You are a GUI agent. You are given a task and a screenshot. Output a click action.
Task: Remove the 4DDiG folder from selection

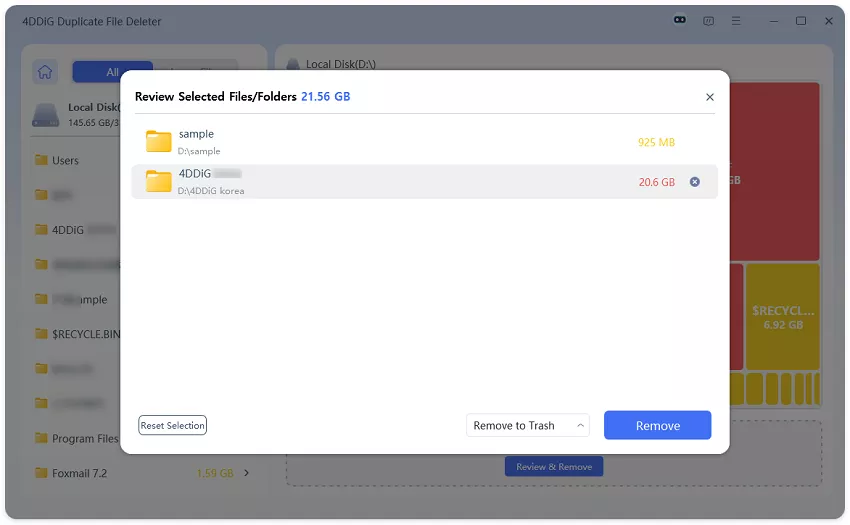click(694, 182)
